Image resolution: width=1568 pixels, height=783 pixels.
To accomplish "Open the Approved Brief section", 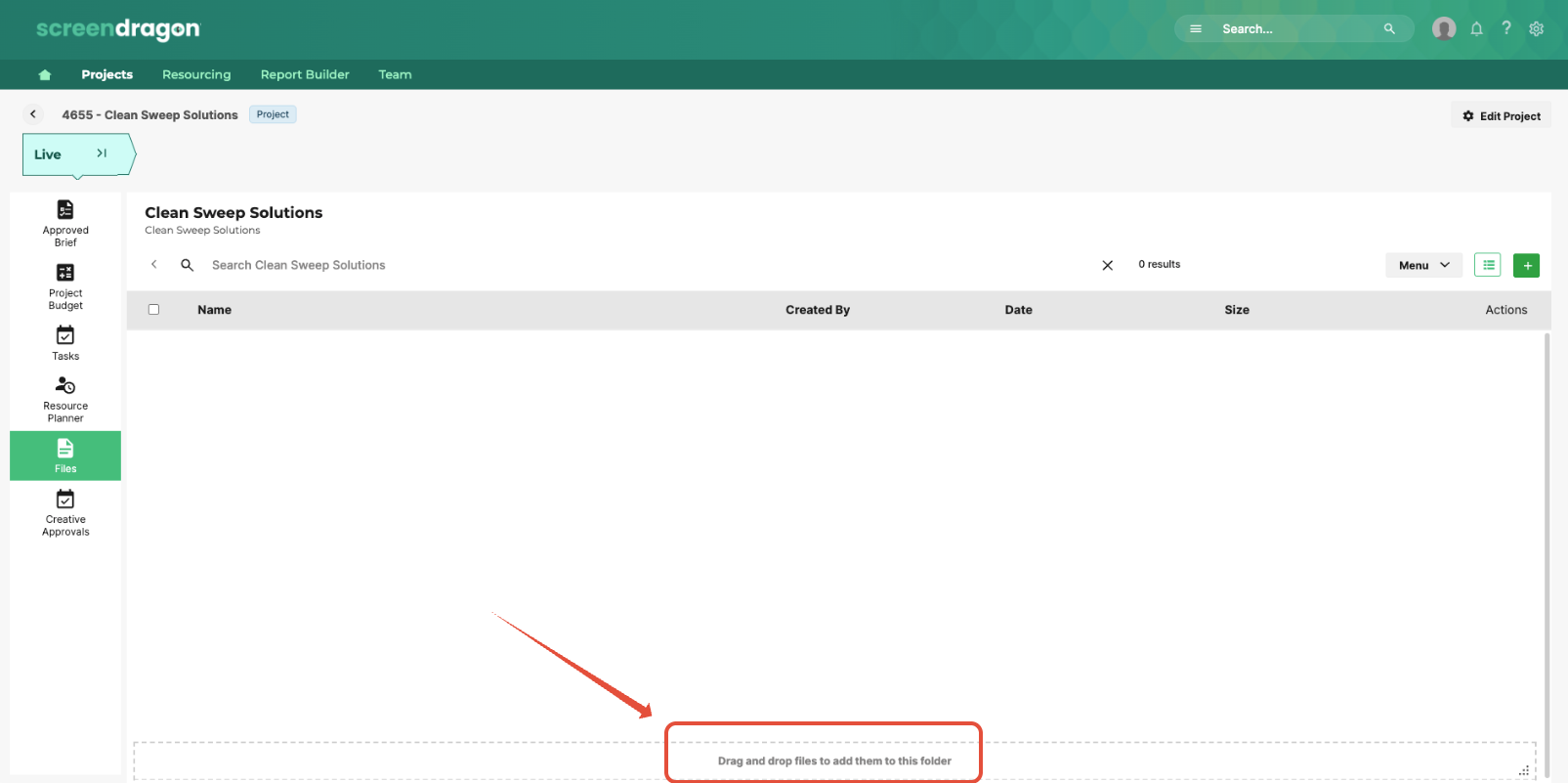I will tap(65, 223).
